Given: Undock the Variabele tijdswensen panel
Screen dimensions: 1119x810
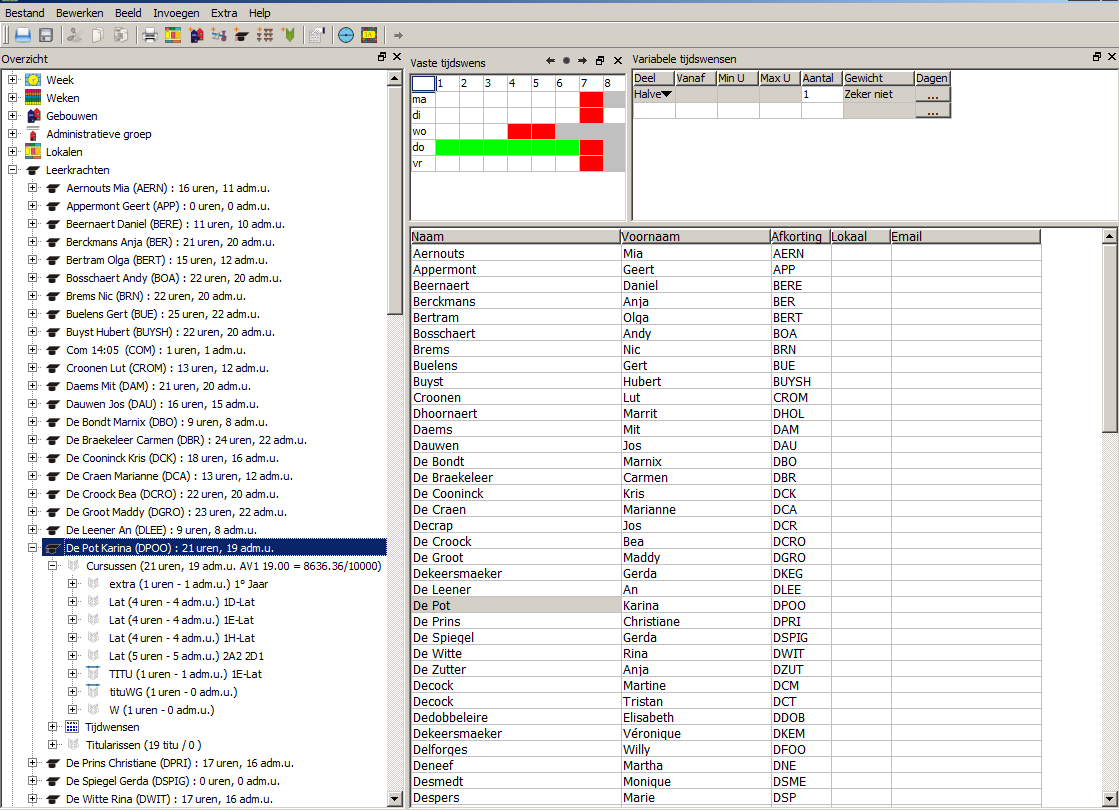Looking at the screenshot, I should point(1097,56).
